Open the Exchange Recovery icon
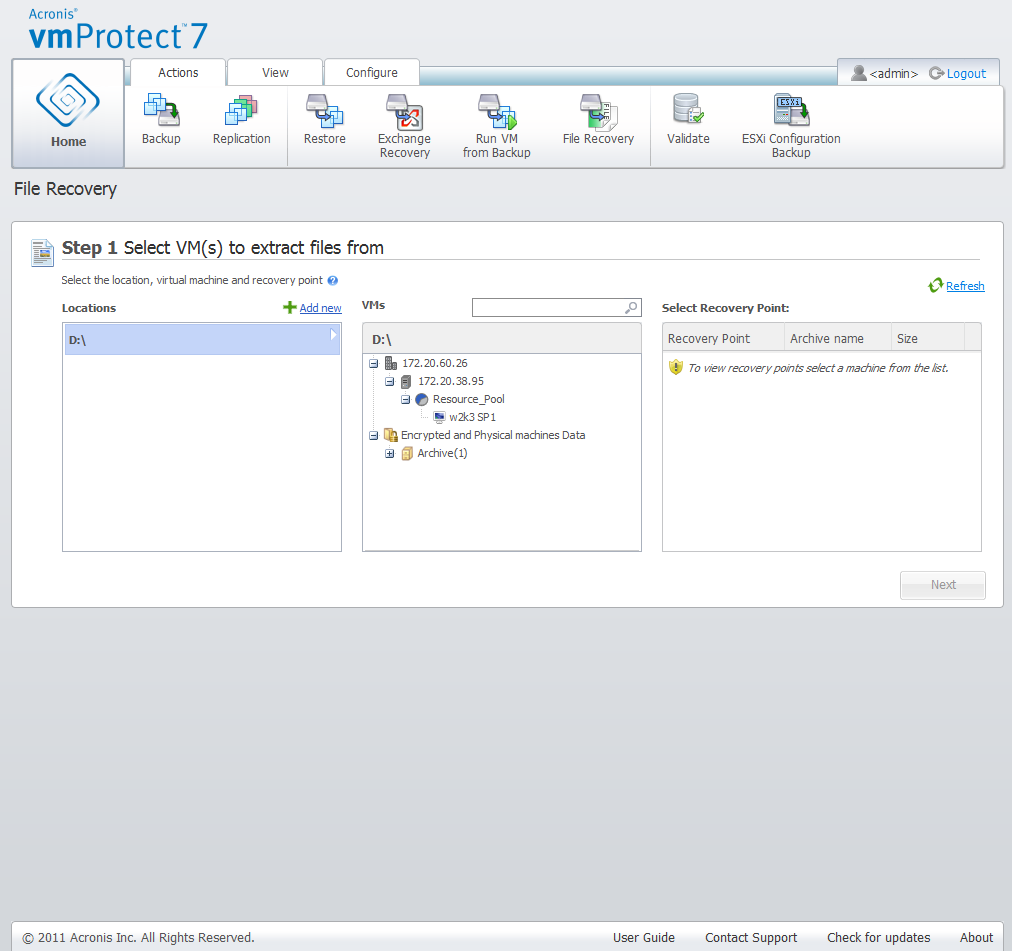 (x=405, y=111)
